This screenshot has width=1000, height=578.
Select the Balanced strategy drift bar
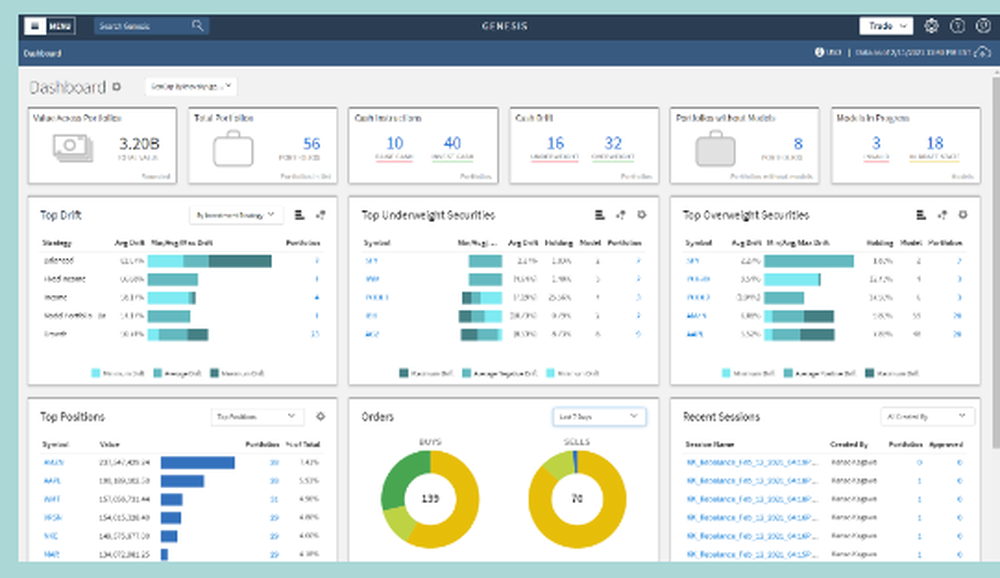pyautogui.click(x=210, y=261)
